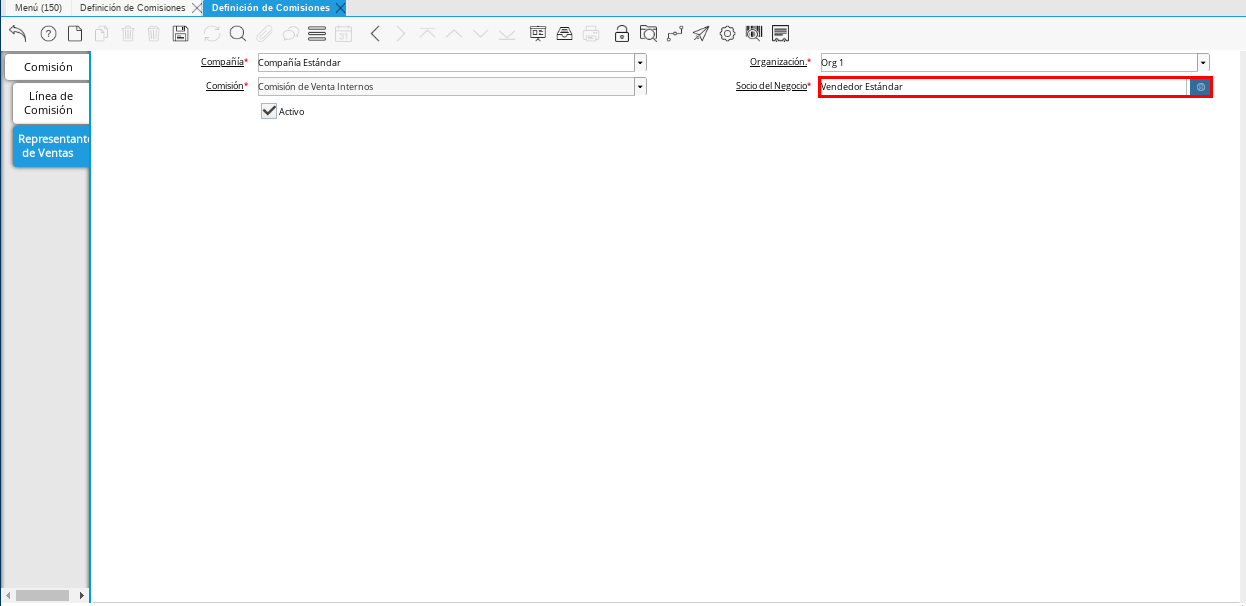Viewport: 1246px width, 606px height.
Task: Toggle grid view with stacked lines icon
Action: click(317, 33)
